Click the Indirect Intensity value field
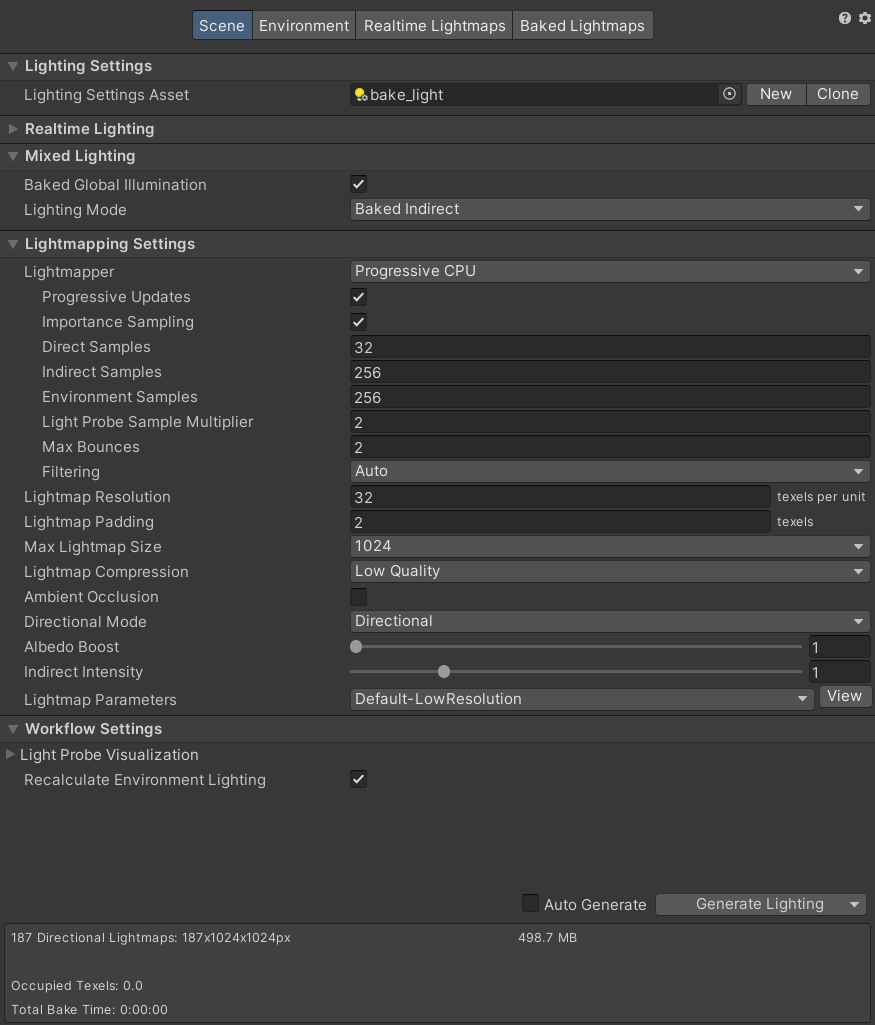875x1025 pixels. coord(839,671)
